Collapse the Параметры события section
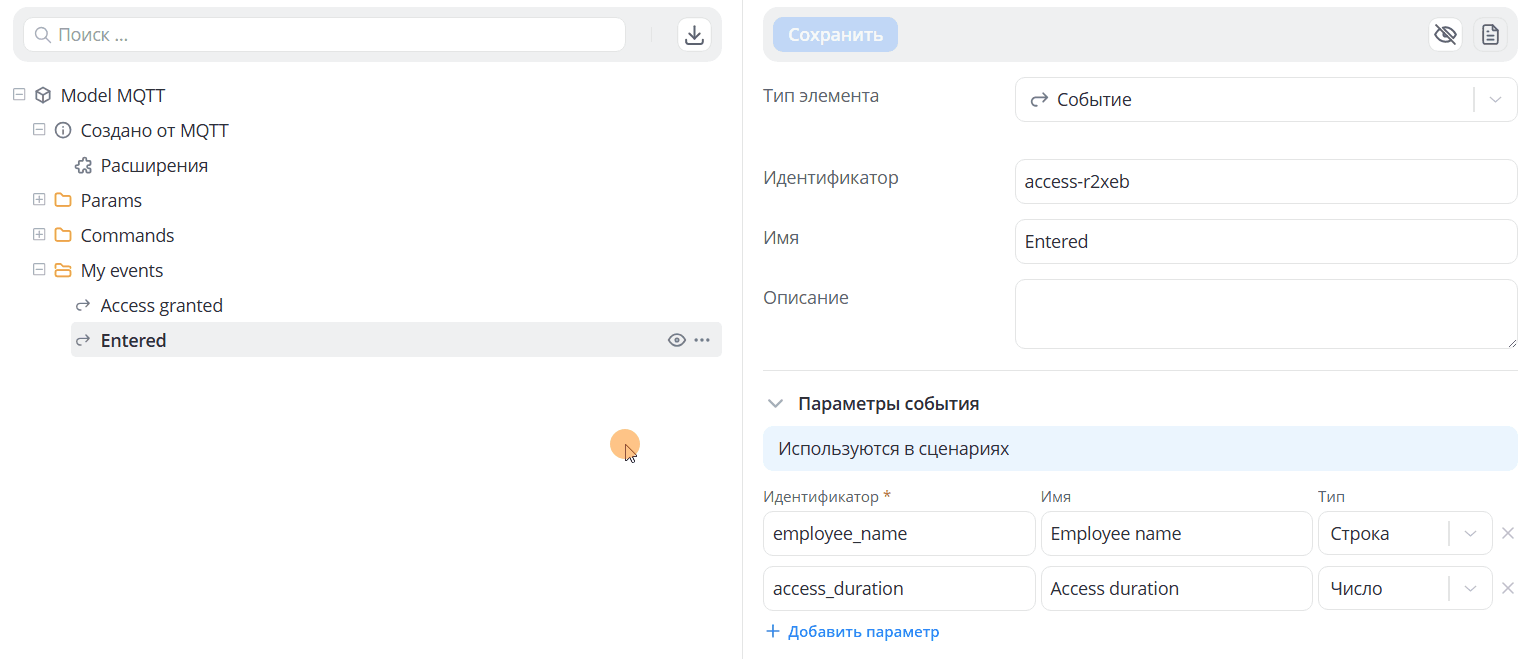The width and height of the screenshot is (1532, 659). (775, 404)
